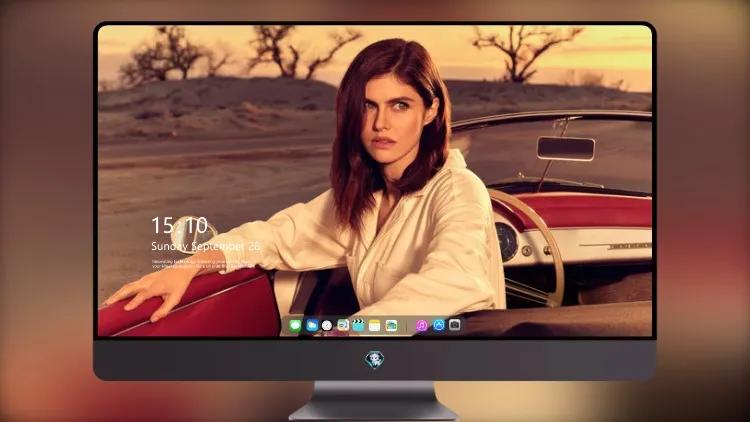
Task: Click the 15:10 time on desktop widget
Action: pyautogui.click(x=179, y=225)
